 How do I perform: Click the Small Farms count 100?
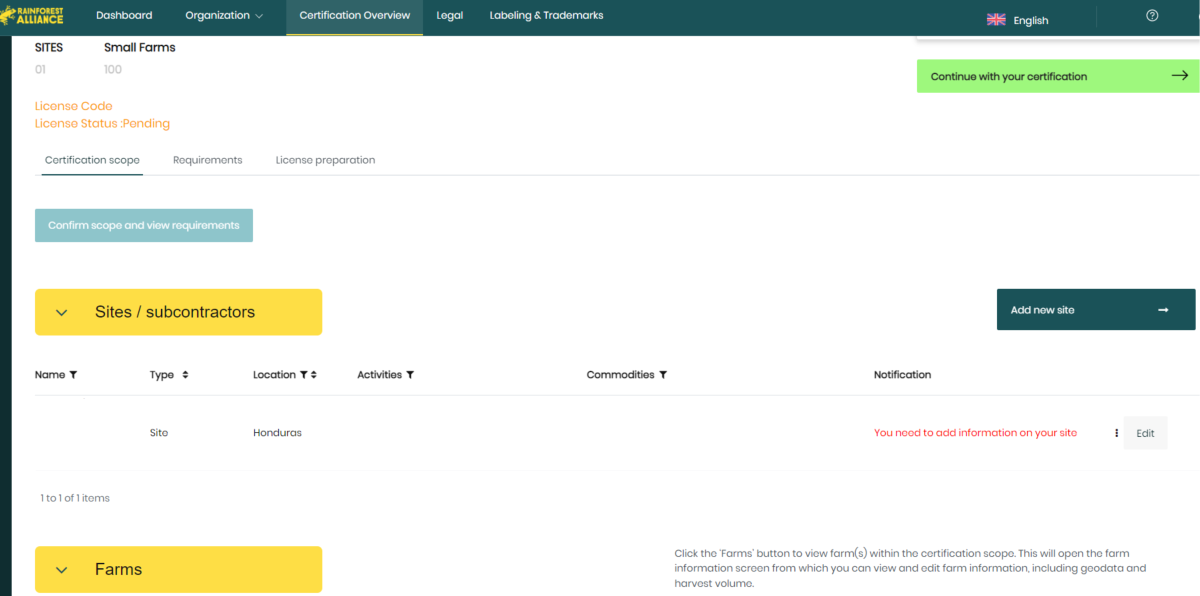(113, 70)
